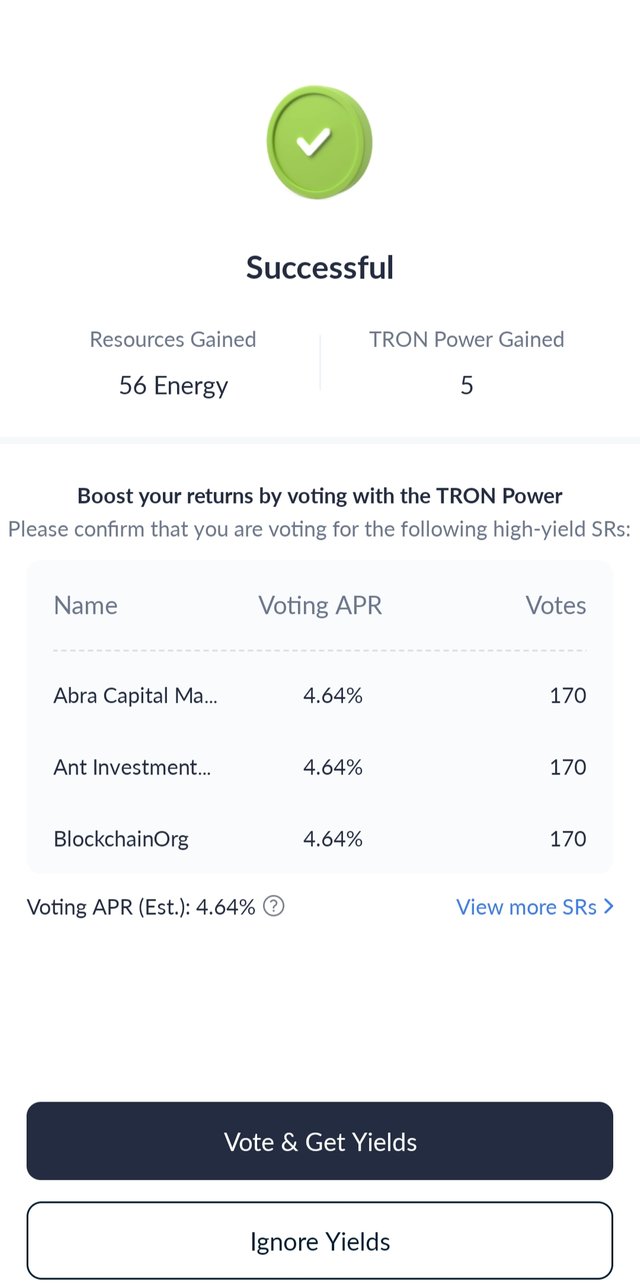Tap the Resources Gained 56 Energy value
The width and height of the screenshot is (640, 1287).
coord(173,385)
